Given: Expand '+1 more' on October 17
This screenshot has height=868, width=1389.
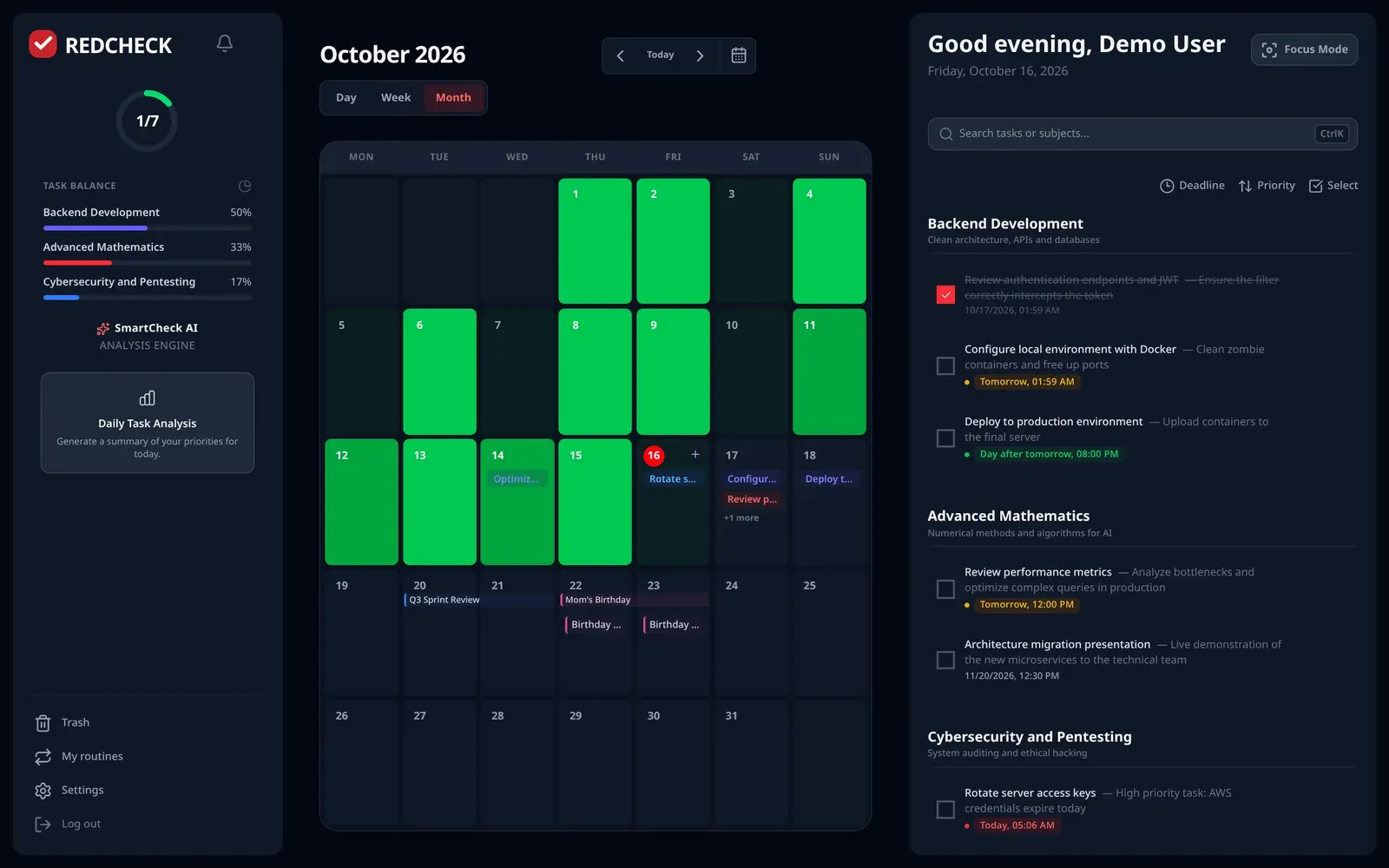Looking at the screenshot, I should [741, 518].
